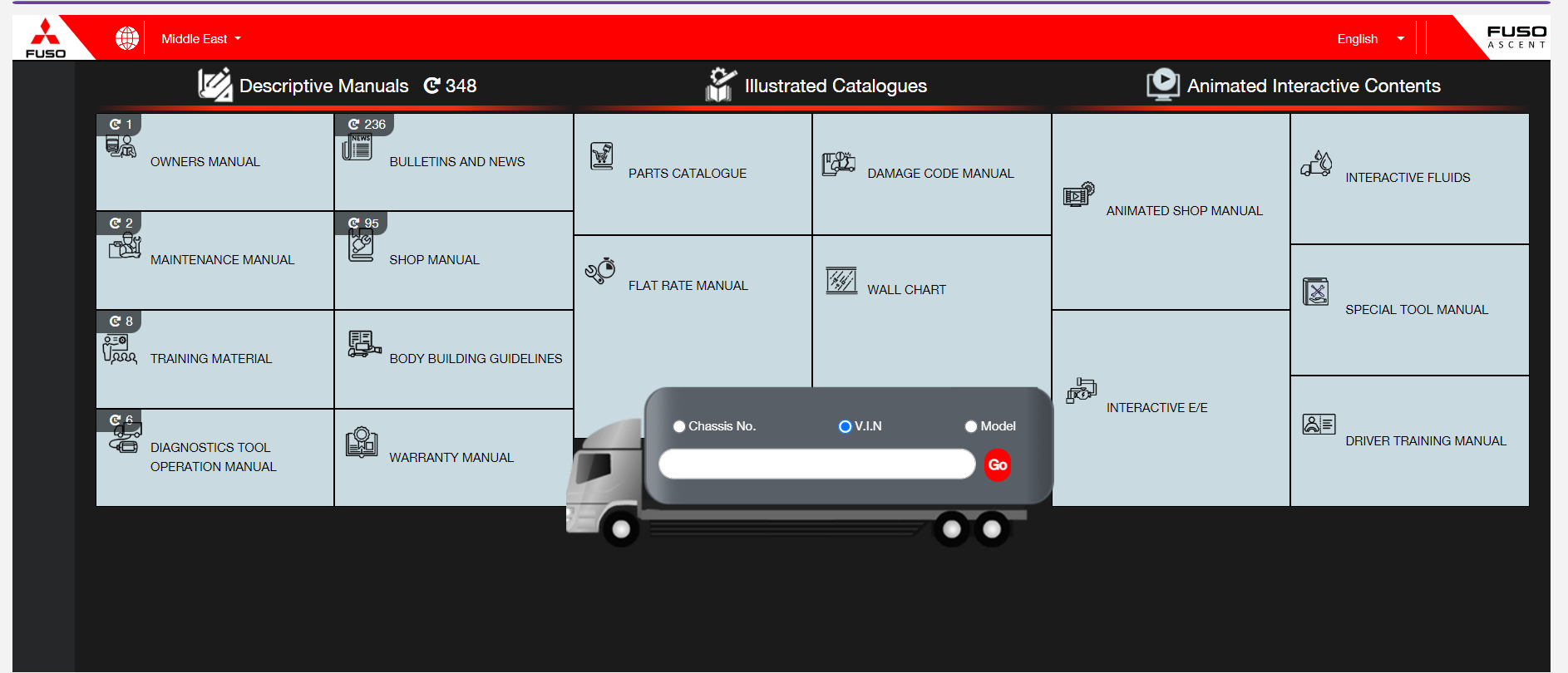This screenshot has width=1568, height=673.
Task: Open FLAT RATE MANUAL link
Action: [x=688, y=286]
